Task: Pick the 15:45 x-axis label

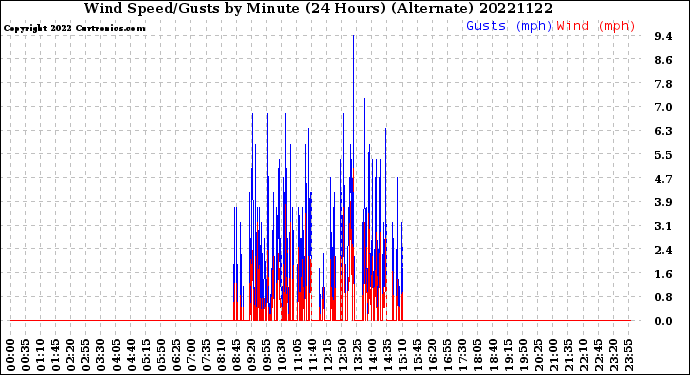Action: pyautogui.click(x=417, y=355)
